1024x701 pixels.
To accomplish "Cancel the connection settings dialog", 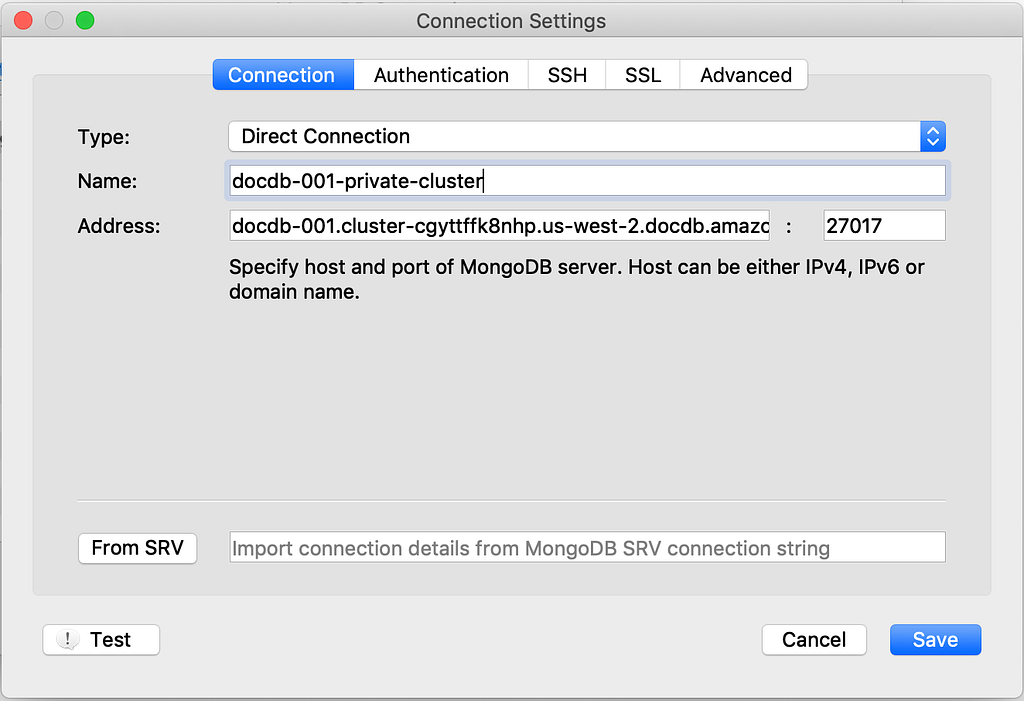I will [814, 640].
